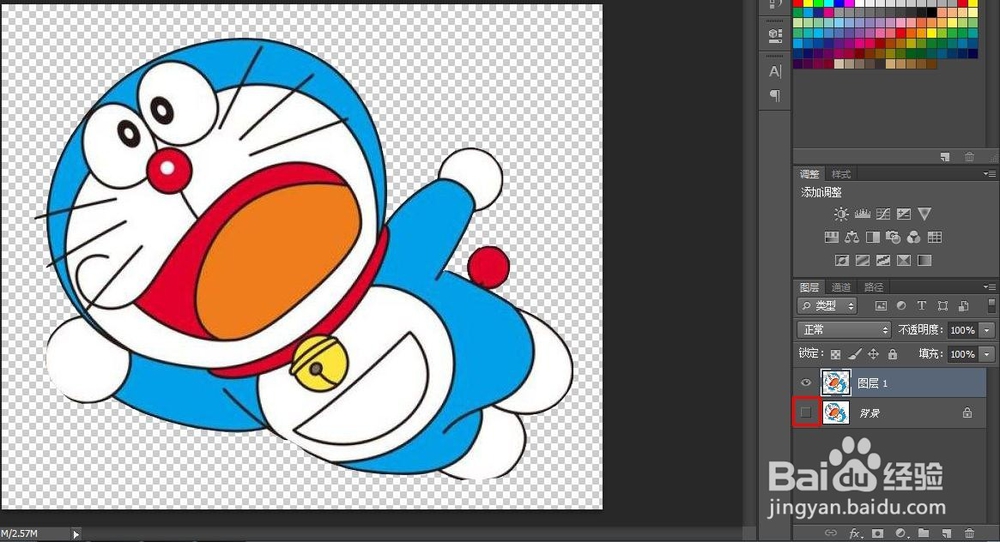Switch to the 调整 tab
1000x542 pixels.
809,174
